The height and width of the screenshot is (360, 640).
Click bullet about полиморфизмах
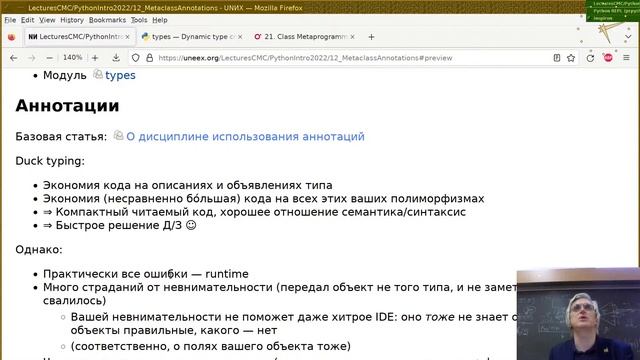[x=263, y=199]
